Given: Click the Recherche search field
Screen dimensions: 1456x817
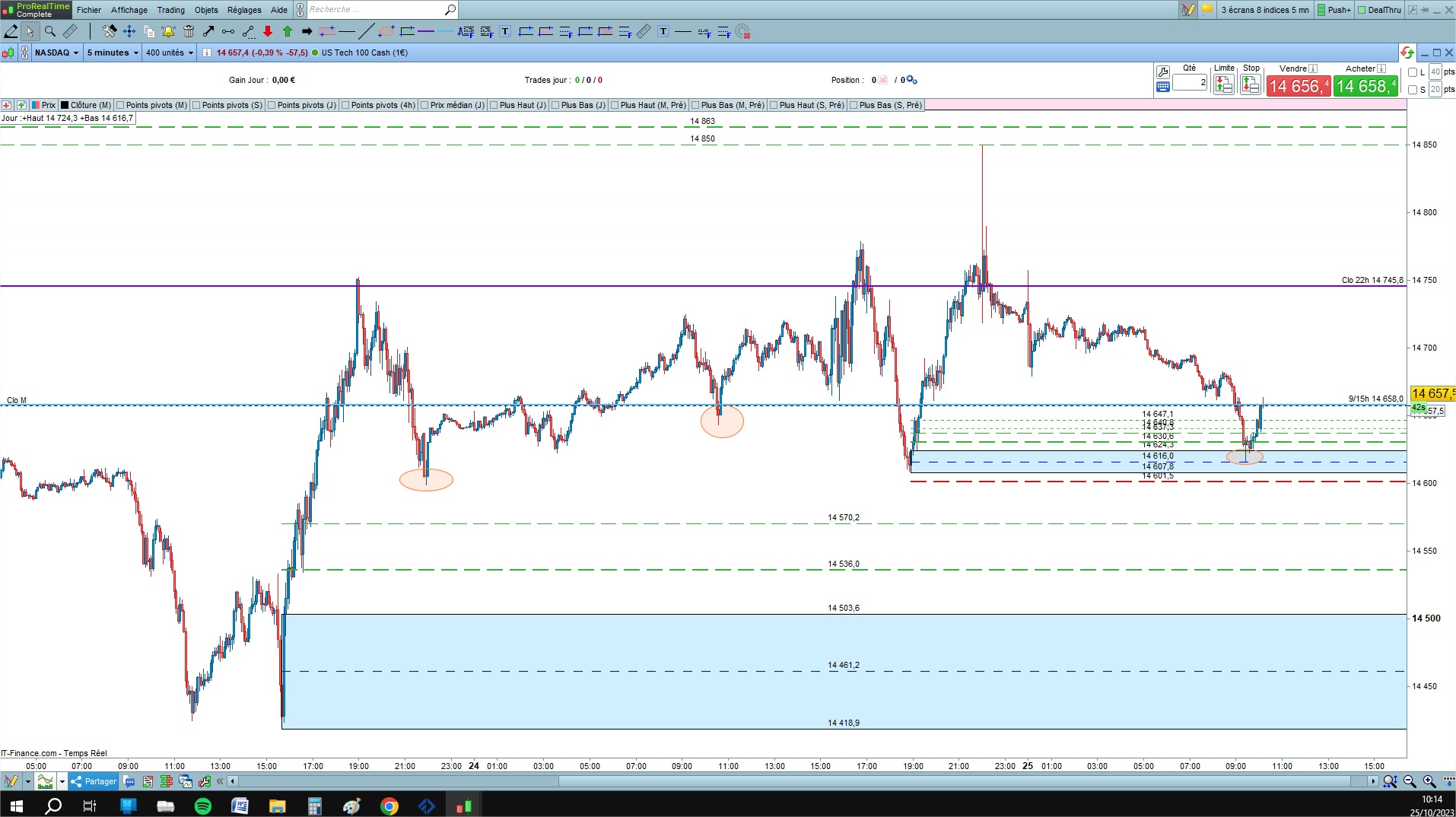Looking at the screenshot, I should (377, 10).
